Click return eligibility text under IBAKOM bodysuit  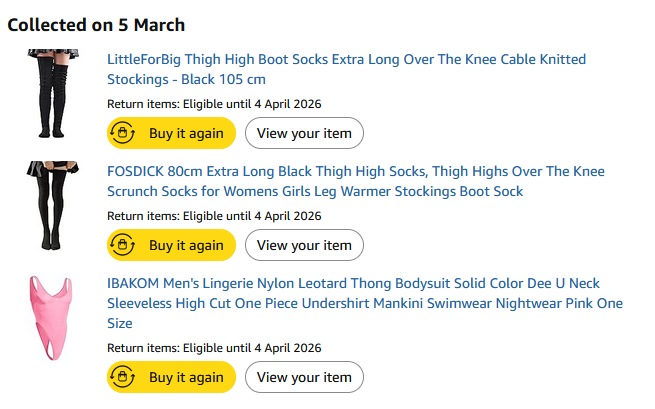tap(214, 348)
